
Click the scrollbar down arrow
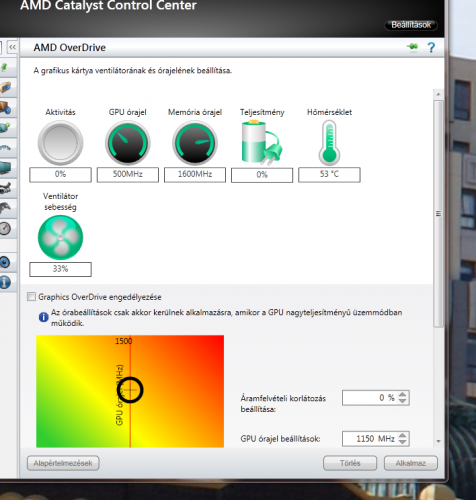coord(438,441)
